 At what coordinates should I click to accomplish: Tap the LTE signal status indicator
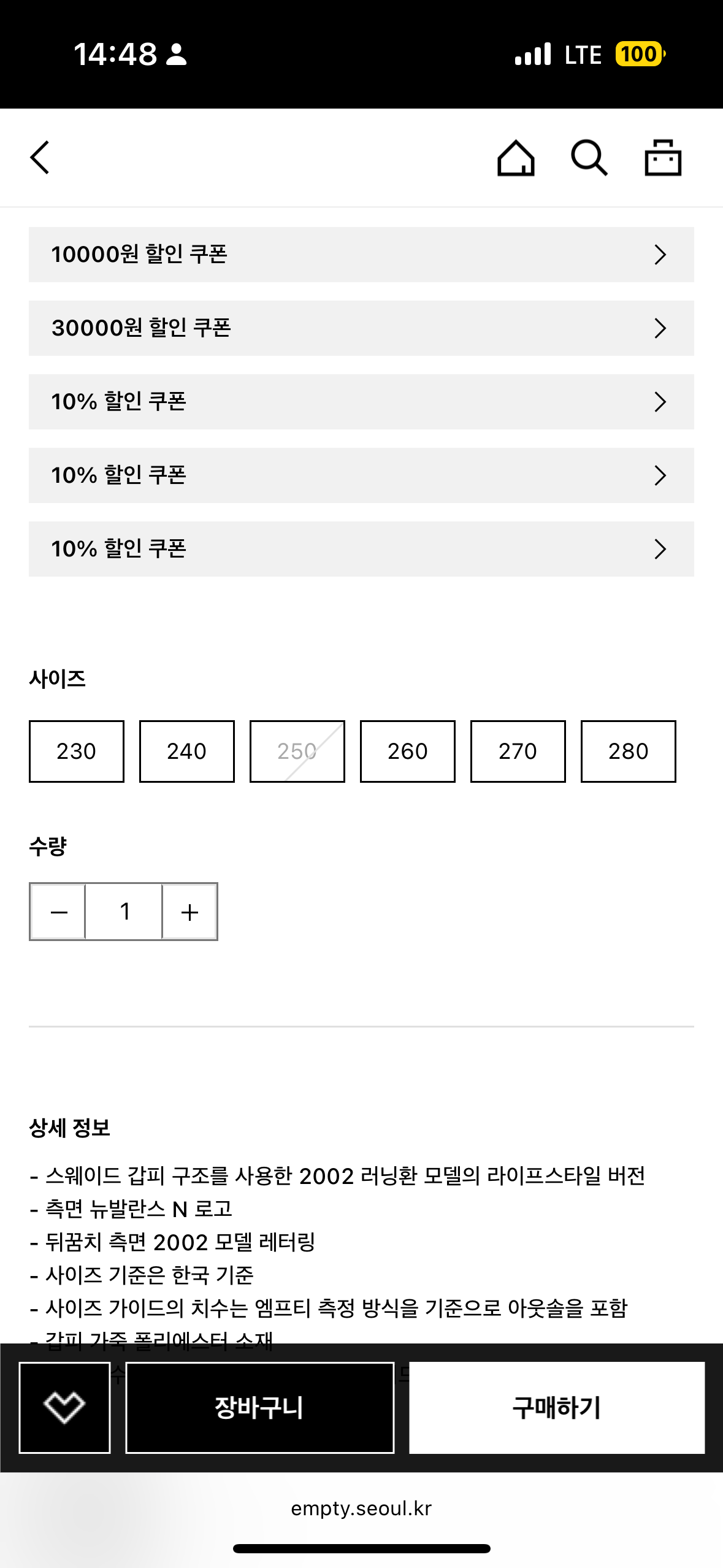583,55
